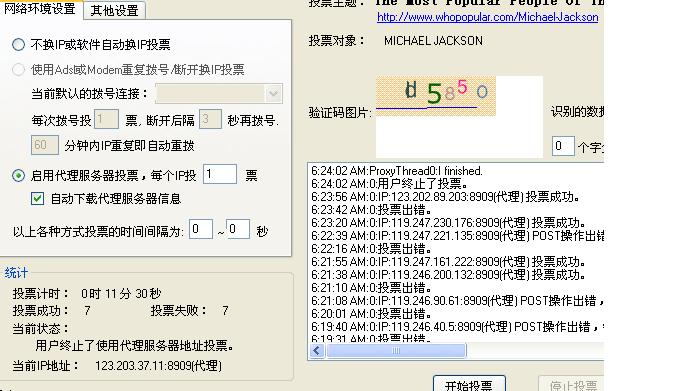This screenshot has width=683, height=391.
Task: Select 启用代理服务器投票 radio option
Action: (18, 175)
